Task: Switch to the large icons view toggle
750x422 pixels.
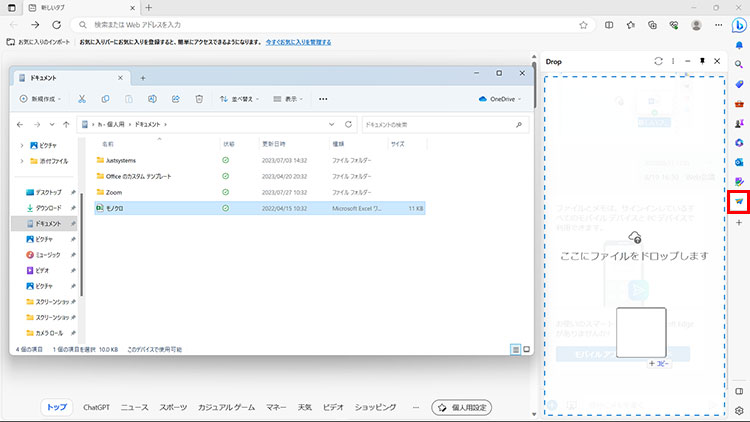Action: point(527,349)
